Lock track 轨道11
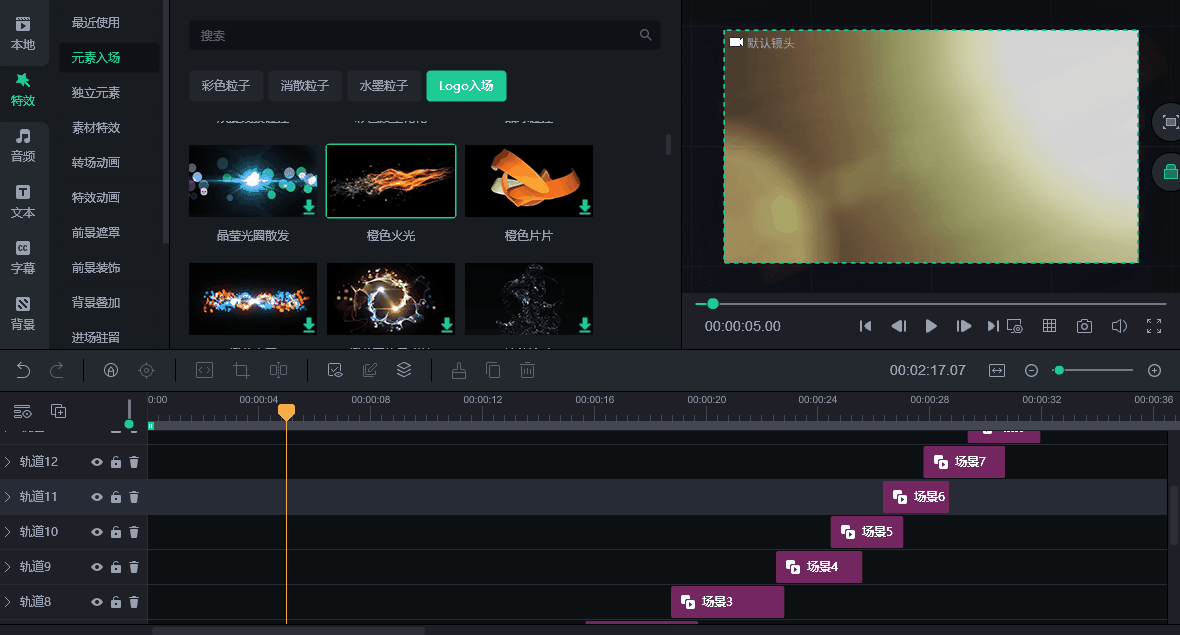The width and height of the screenshot is (1180, 635). coord(116,497)
